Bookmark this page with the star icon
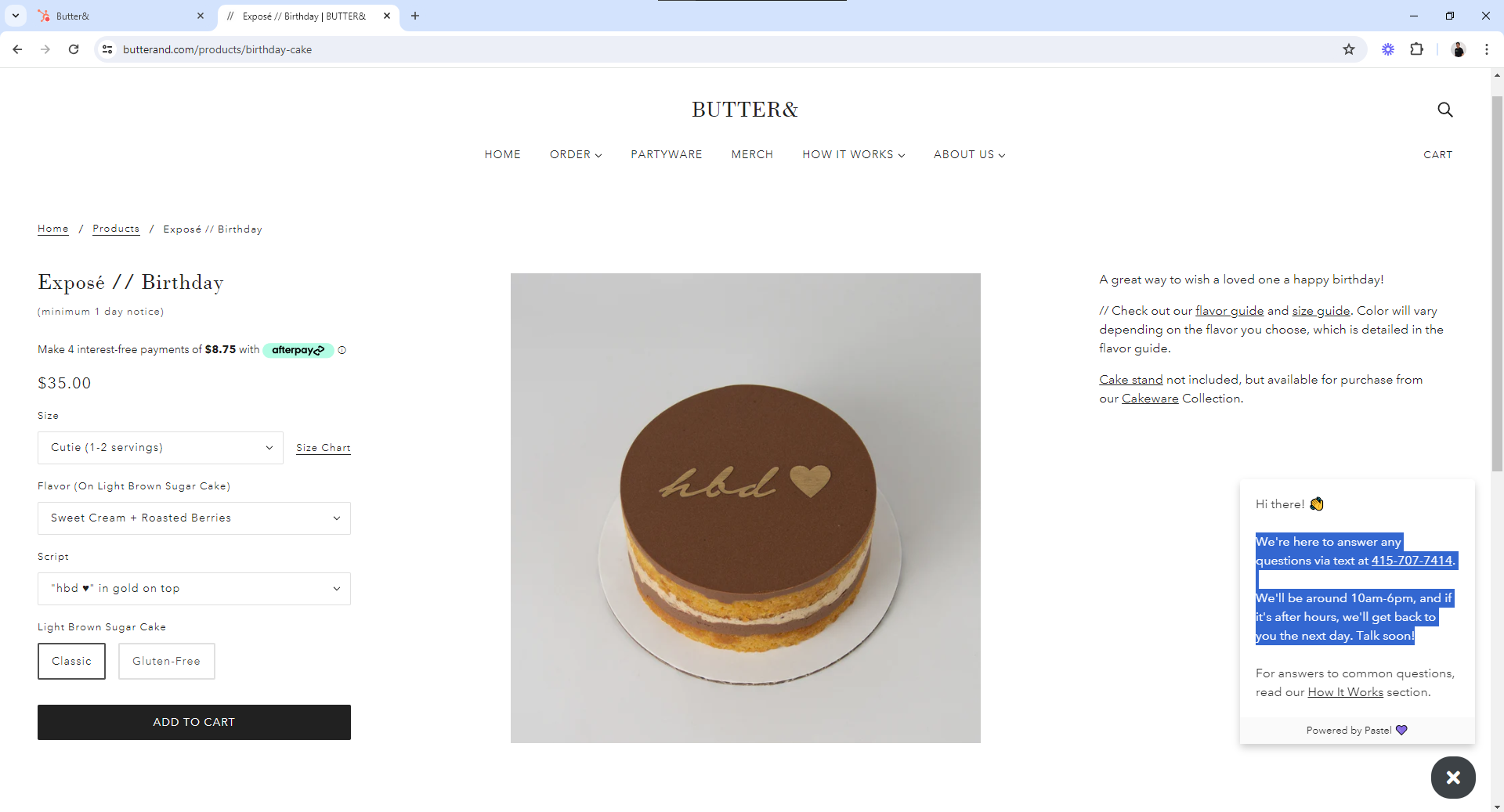This screenshot has height=812, width=1504. 1349,49
